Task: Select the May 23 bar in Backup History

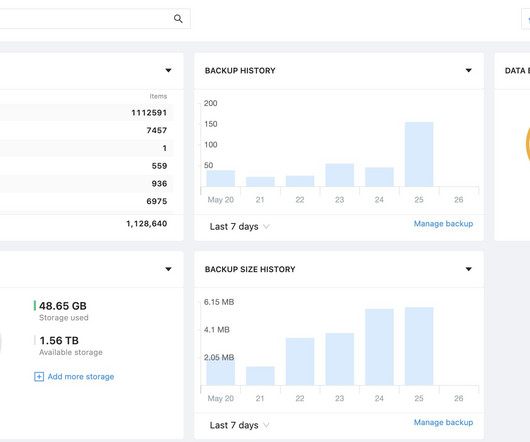Action: click(x=340, y=175)
